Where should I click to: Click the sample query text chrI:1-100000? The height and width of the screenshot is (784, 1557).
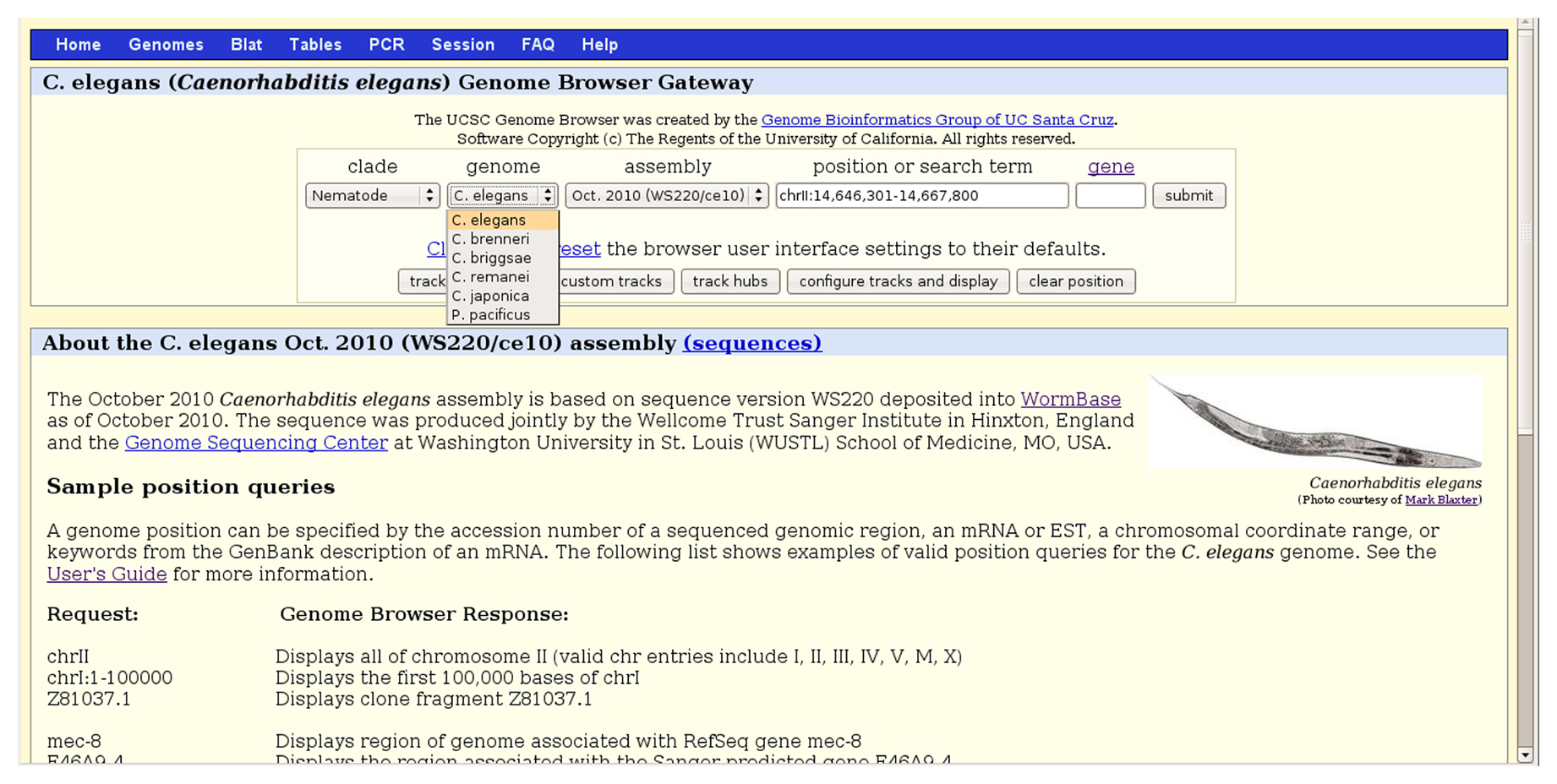pyautogui.click(x=110, y=678)
